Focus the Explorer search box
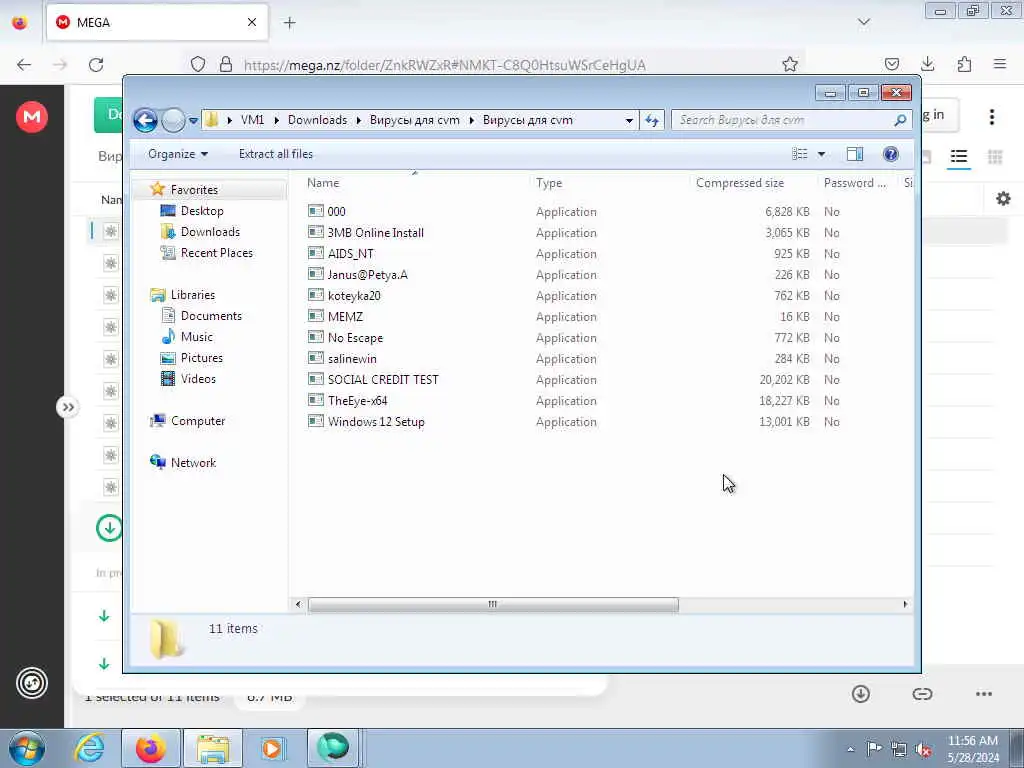Image resolution: width=1024 pixels, height=768 pixels. [x=792, y=120]
